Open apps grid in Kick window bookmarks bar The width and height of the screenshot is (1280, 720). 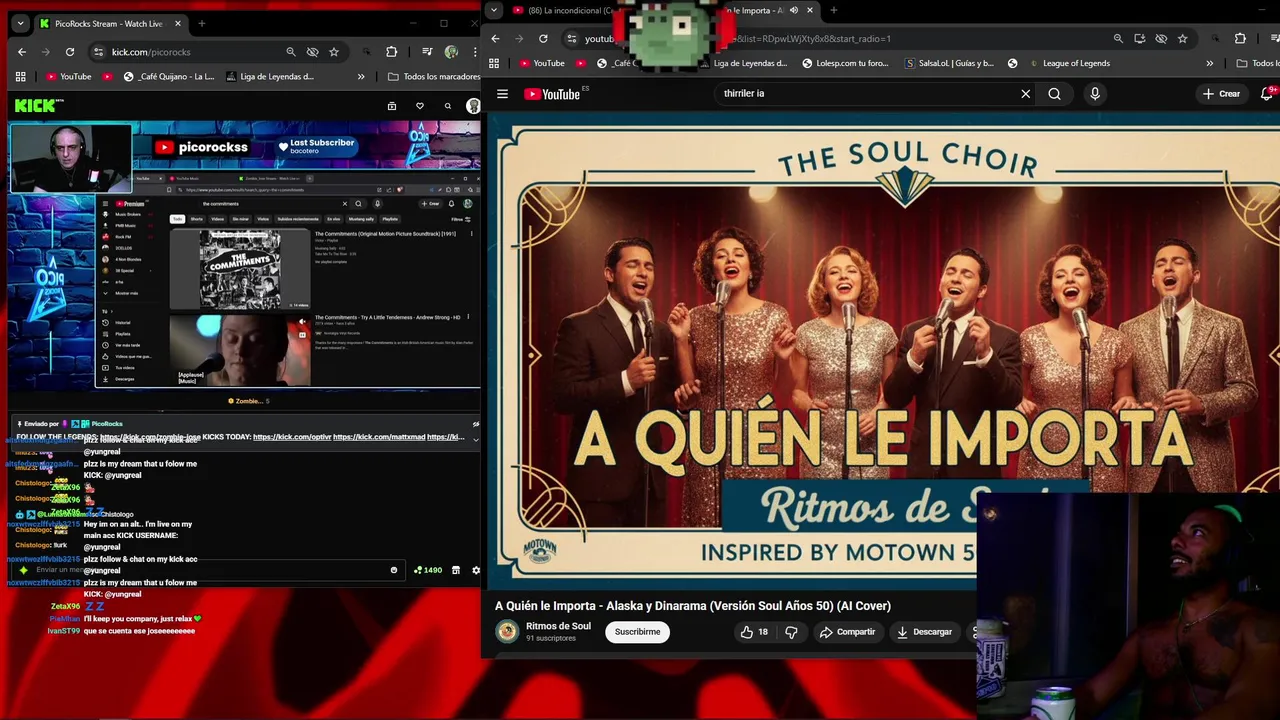pyautogui.click(x=20, y=76)
